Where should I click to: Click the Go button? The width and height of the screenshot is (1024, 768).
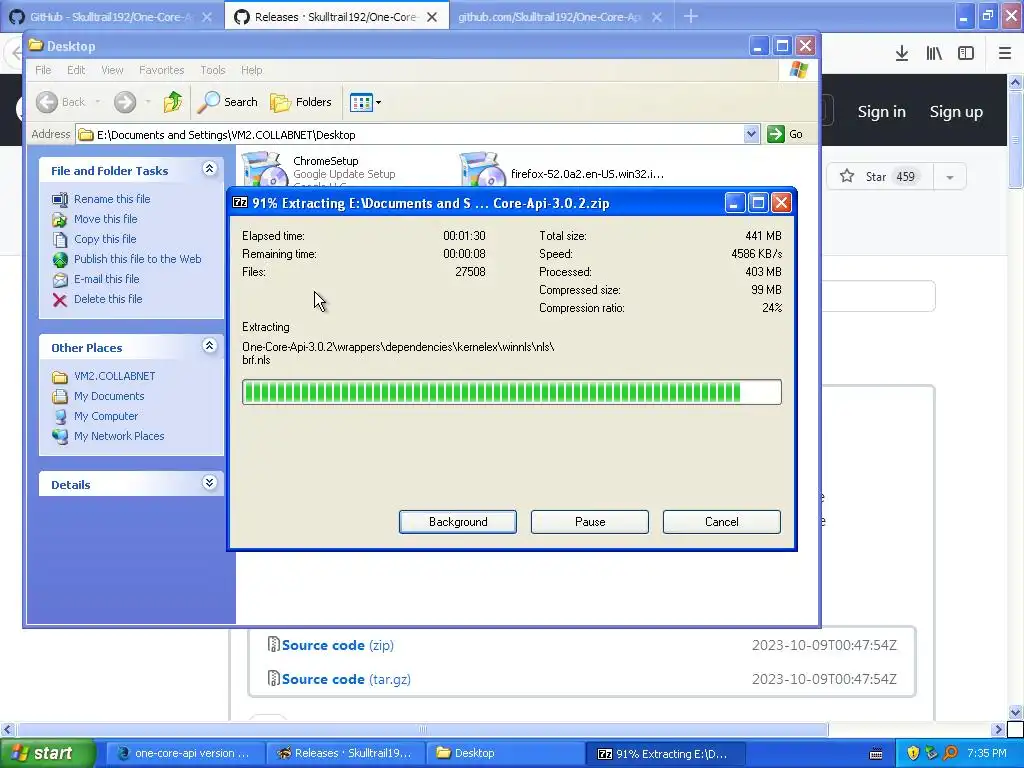[785, 134]
